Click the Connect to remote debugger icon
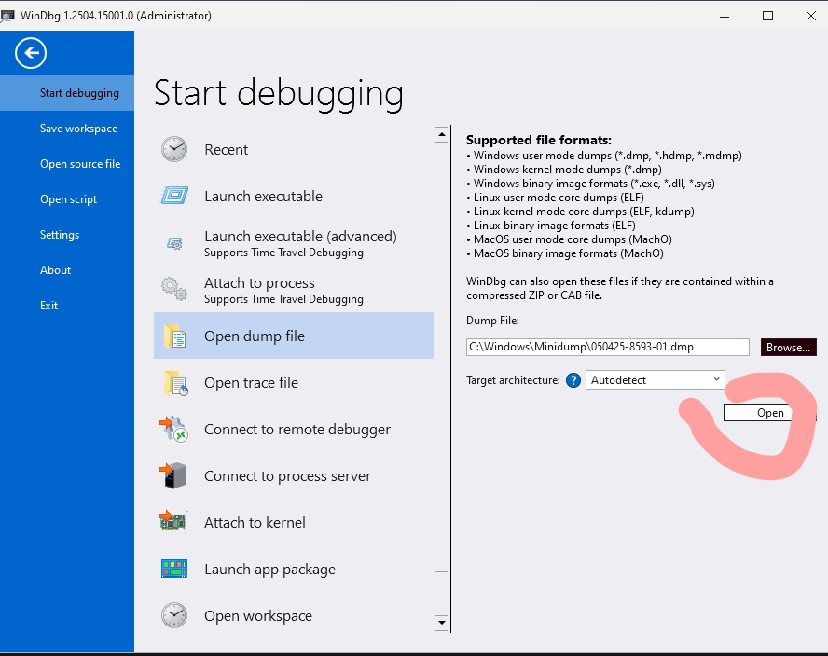This screenshot has width=828, height=656. 173,429
